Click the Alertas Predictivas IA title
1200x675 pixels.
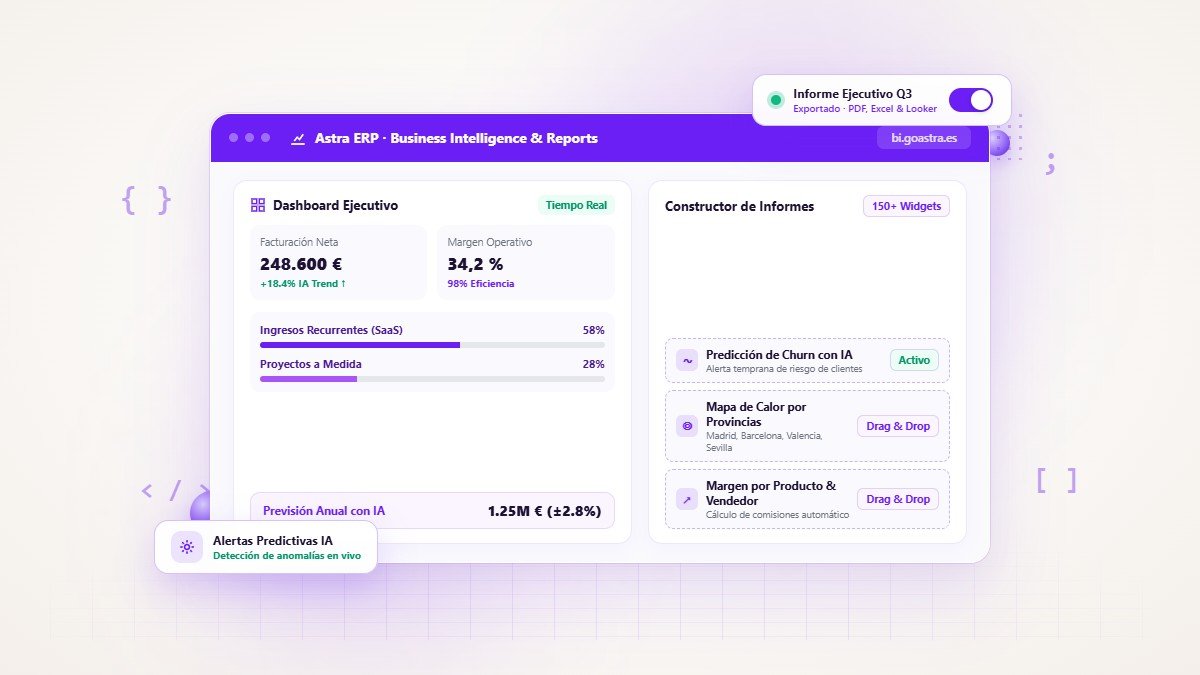[273, 540]
